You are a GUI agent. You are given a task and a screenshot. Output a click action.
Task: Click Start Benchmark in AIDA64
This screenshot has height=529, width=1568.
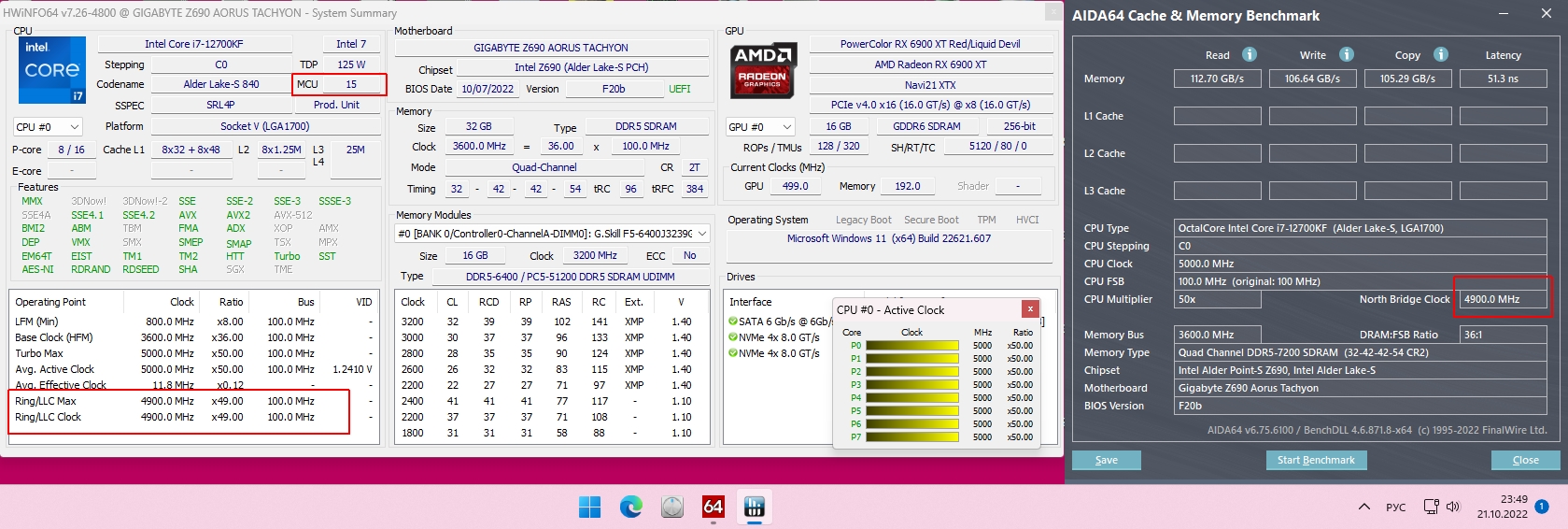pyautogui.click(x=1316, y=460)
